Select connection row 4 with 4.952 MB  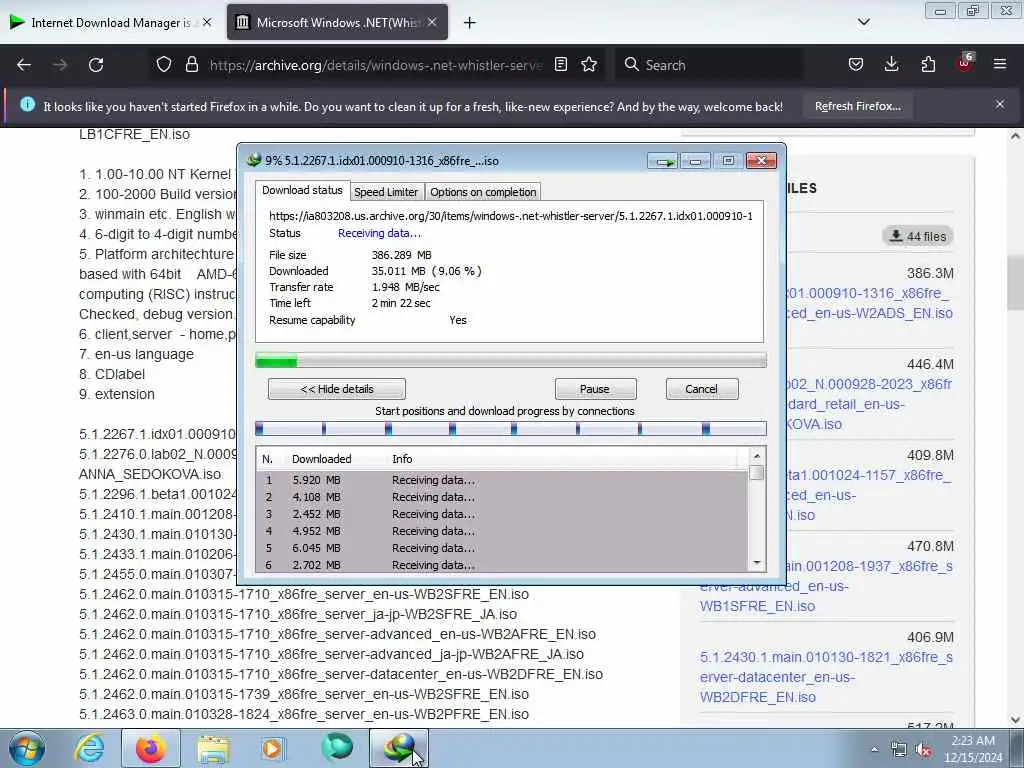click(x=502, y=531)
